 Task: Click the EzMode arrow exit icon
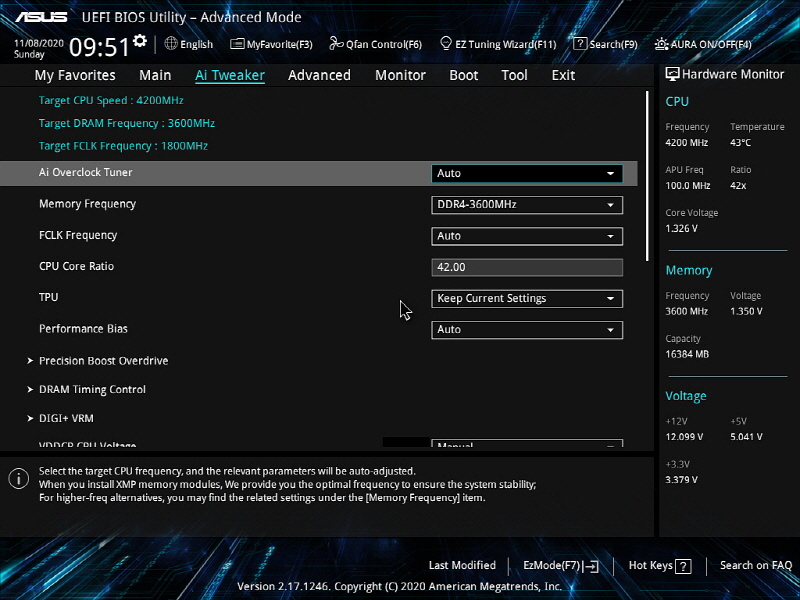pos(591,566)
